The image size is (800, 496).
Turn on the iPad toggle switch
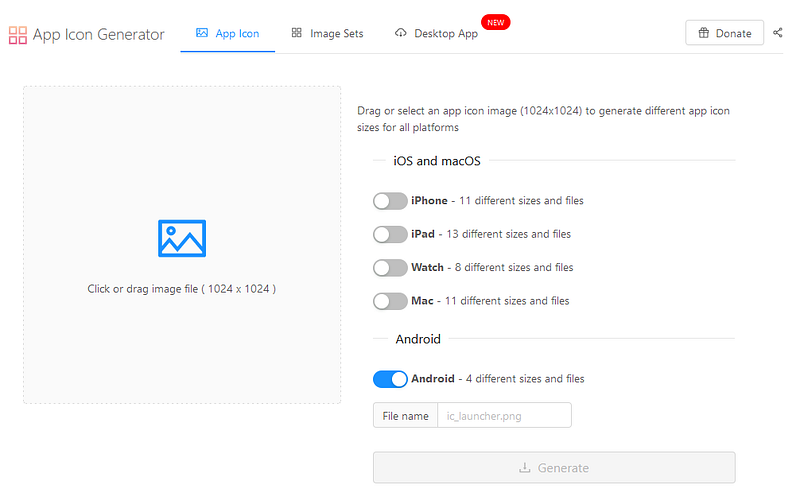click(390, 235)
